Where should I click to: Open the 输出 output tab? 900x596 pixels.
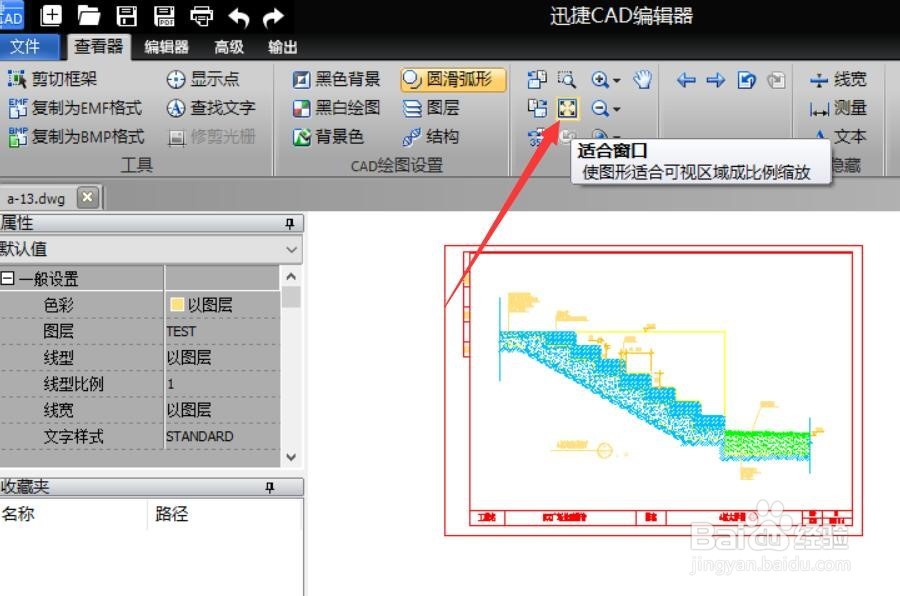tap(282, 47)
